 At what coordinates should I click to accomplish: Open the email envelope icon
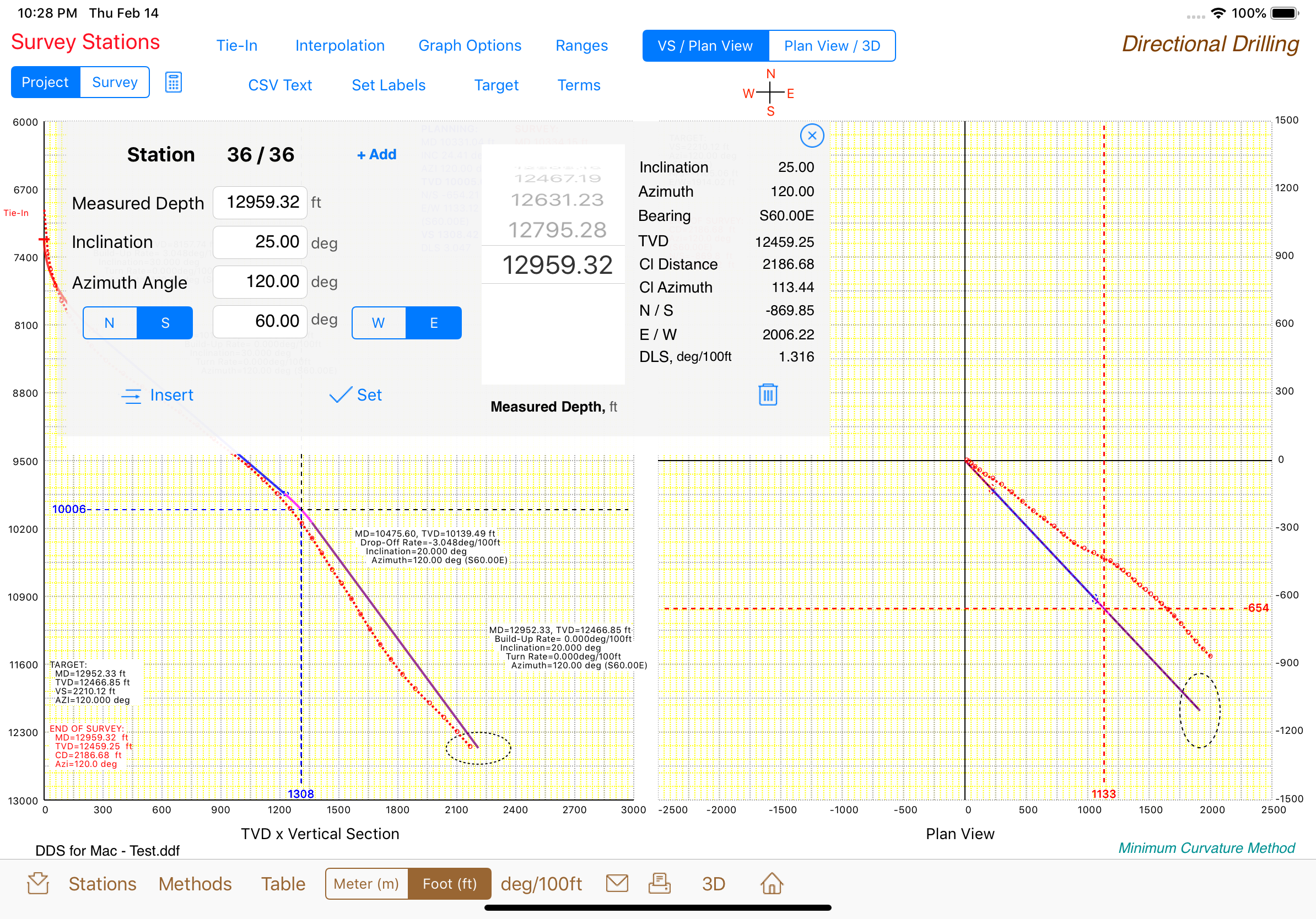(617, 883)
